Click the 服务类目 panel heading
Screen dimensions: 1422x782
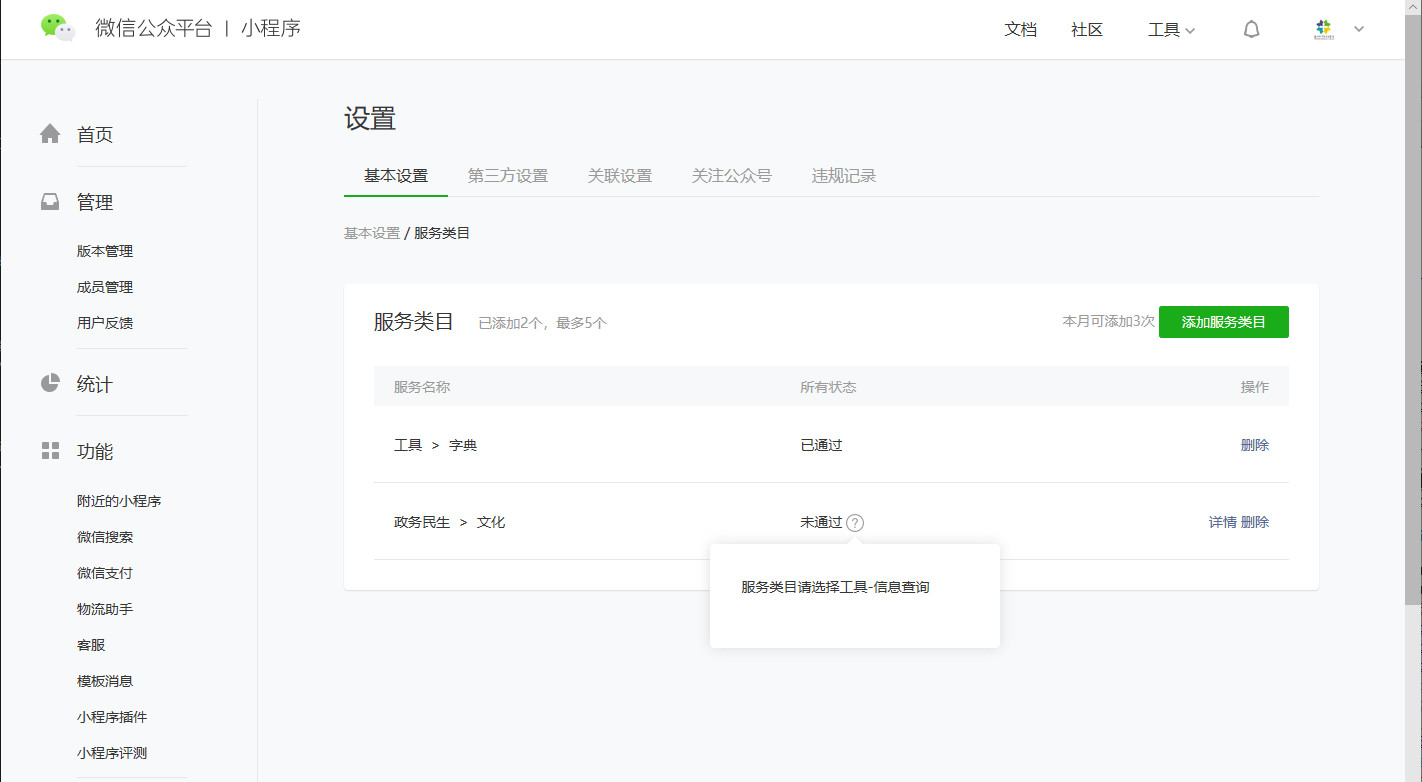[414, 321]
